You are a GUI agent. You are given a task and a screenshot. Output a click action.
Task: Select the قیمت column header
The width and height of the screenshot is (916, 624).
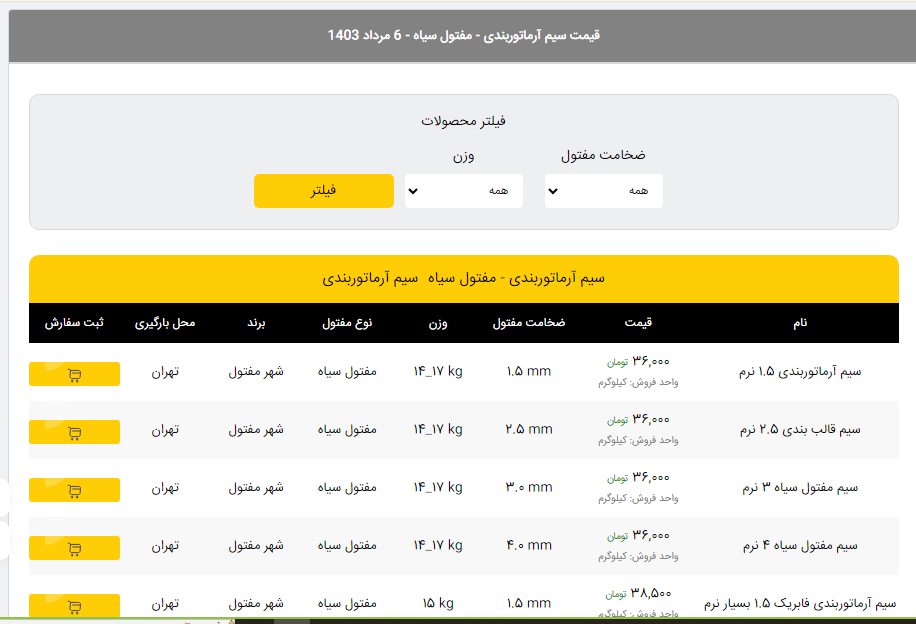pos(638,323)
